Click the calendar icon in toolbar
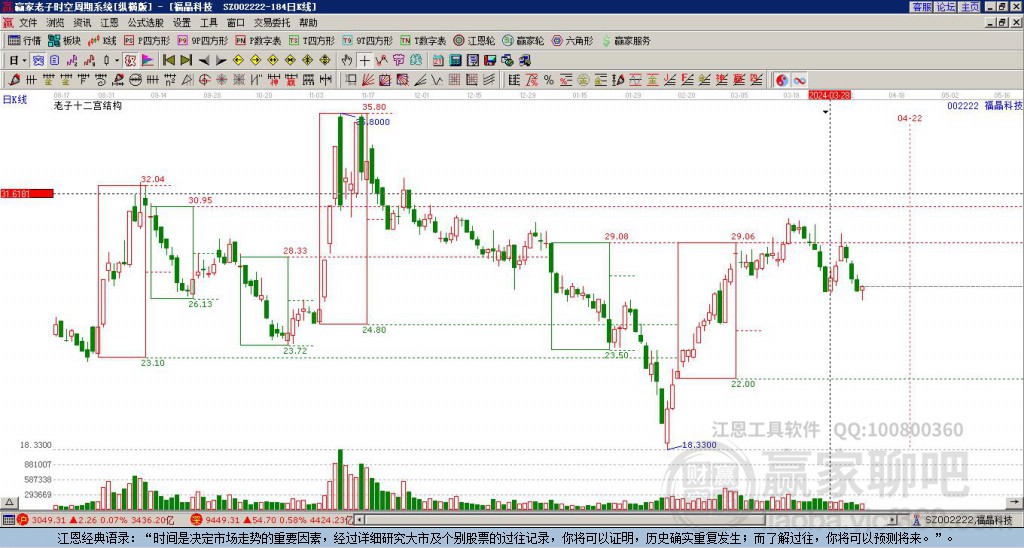 tap(438, 60)
